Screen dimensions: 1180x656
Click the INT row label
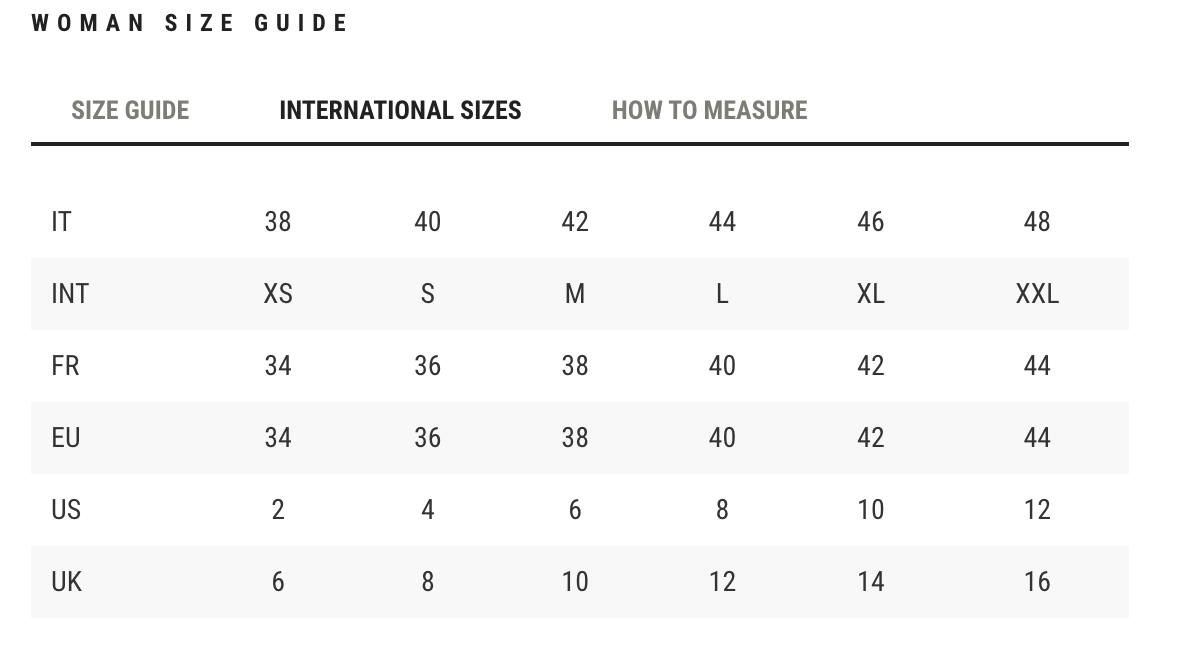(x=70, y=293)
